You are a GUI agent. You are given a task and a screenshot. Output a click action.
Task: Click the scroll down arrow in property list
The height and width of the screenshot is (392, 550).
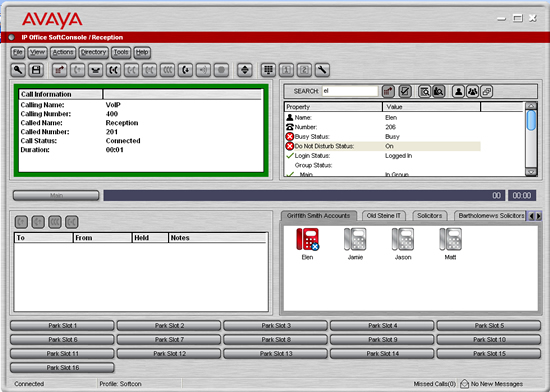531,172
